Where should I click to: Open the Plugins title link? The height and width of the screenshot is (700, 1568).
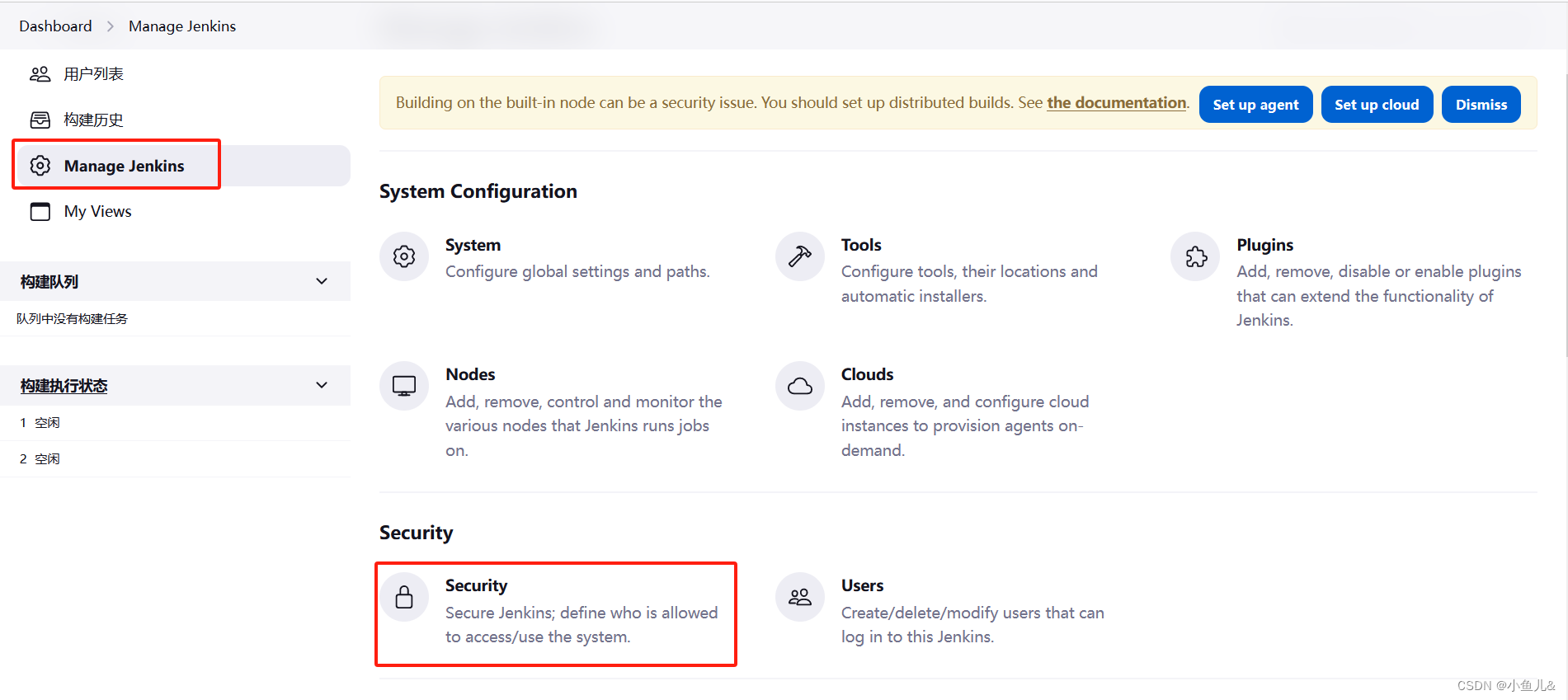(x=1264, y=245)
